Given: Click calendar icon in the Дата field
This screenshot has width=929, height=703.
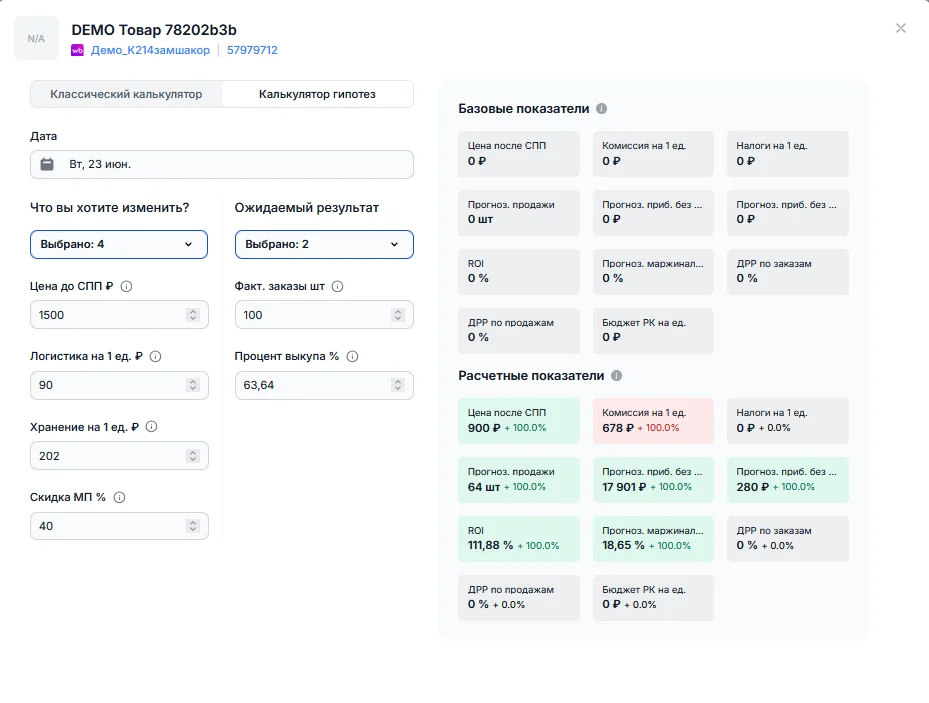Looking at the screenshot, I should [47, 165].
